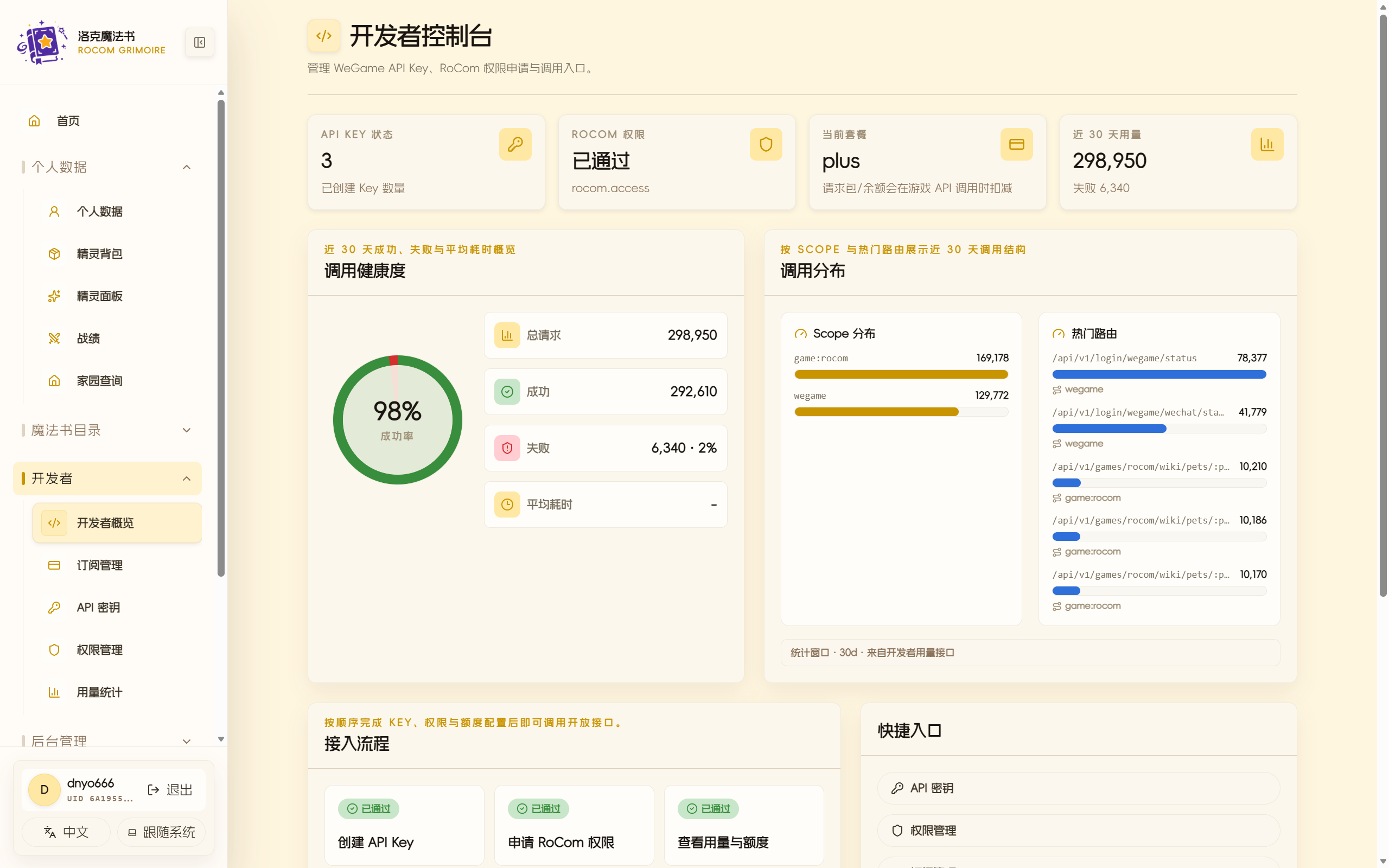Collapse the 开发者 section
The width and height of the screenshot is (1389, 868).
pos(107,478)
